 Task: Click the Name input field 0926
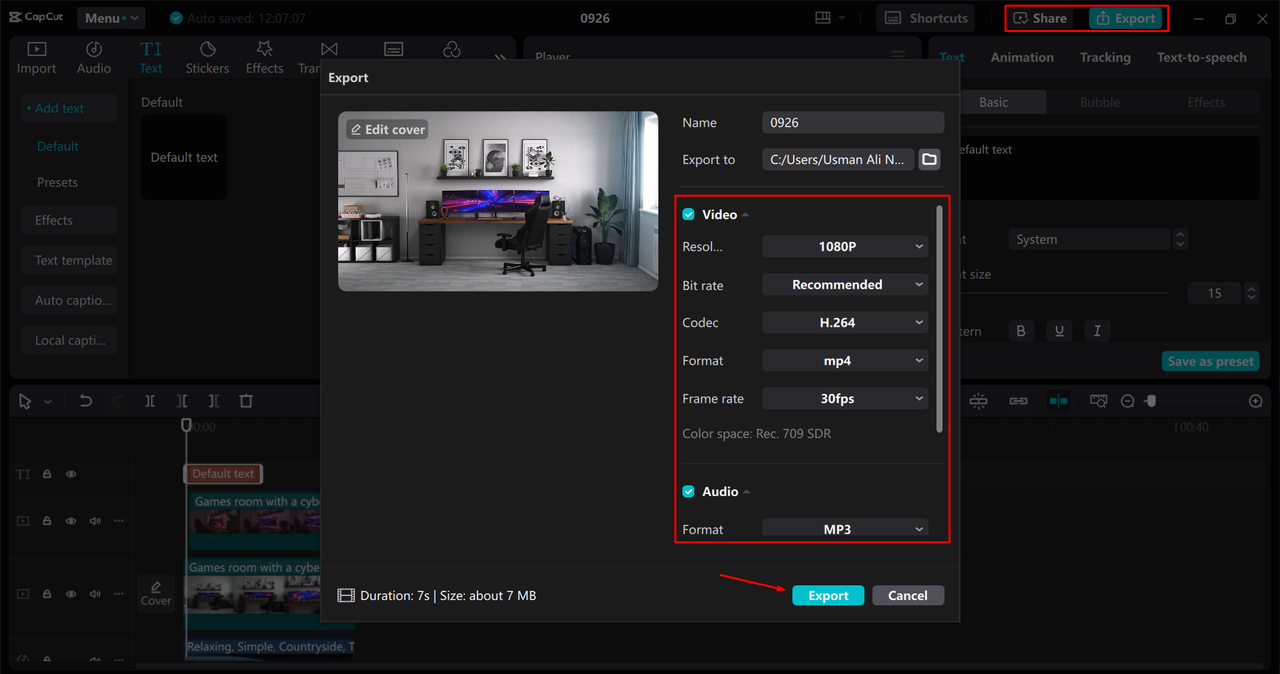click(853, 122)
